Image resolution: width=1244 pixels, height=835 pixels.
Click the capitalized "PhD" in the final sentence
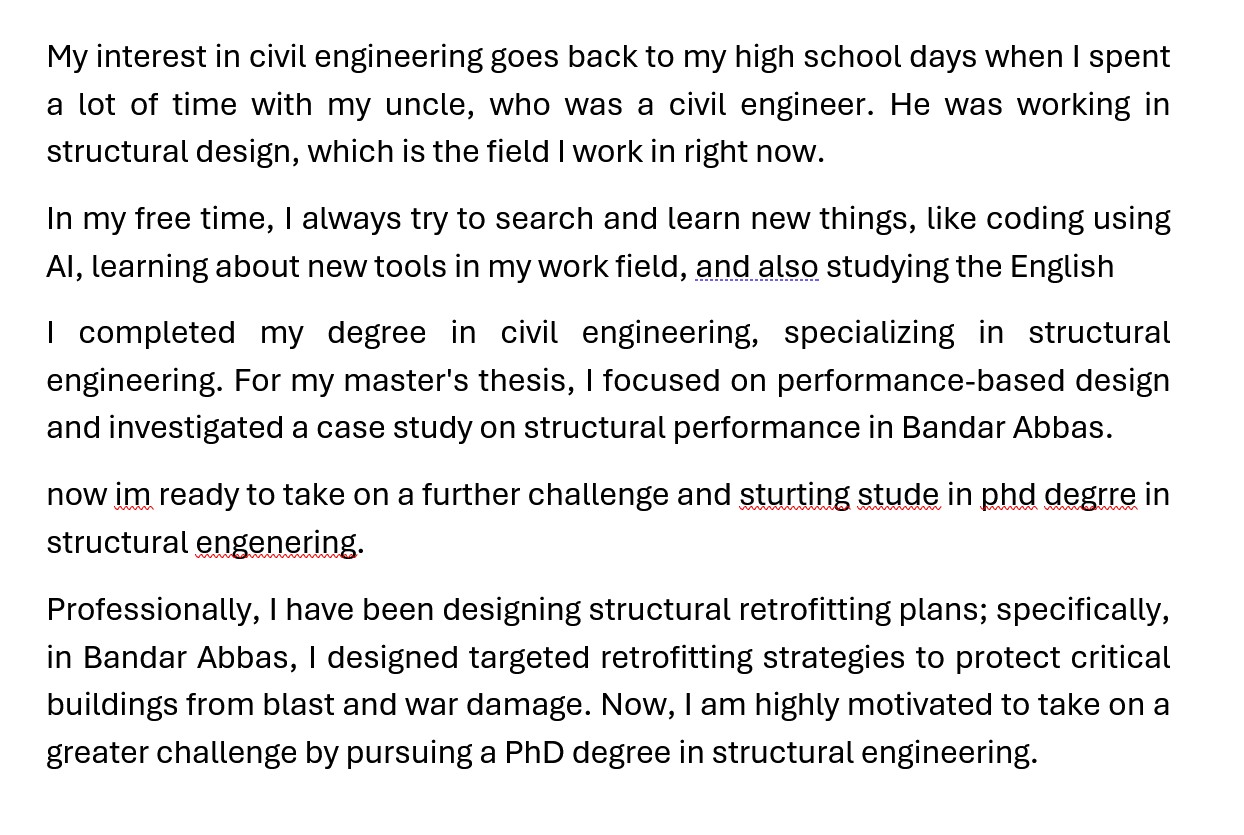pos(534,753)
